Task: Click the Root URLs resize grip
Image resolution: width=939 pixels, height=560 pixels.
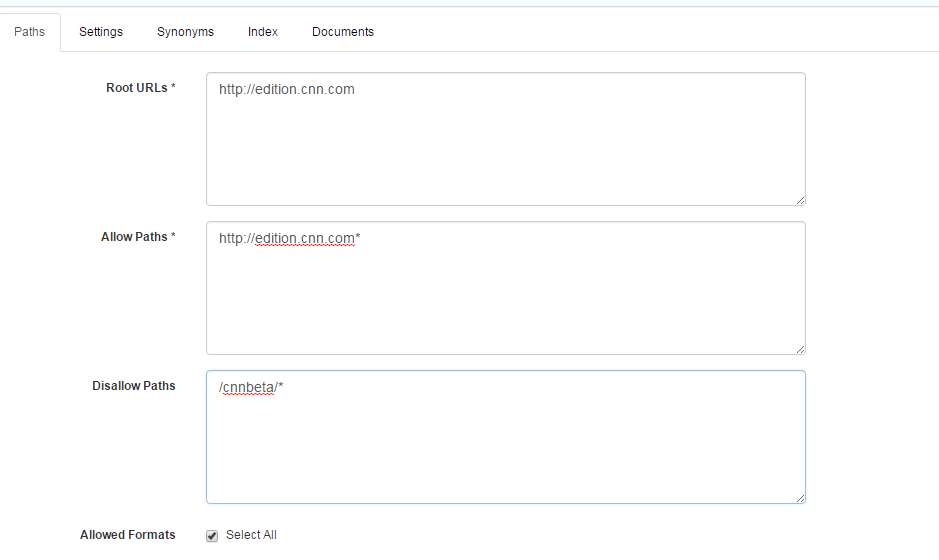Action: tap(800, 200)
